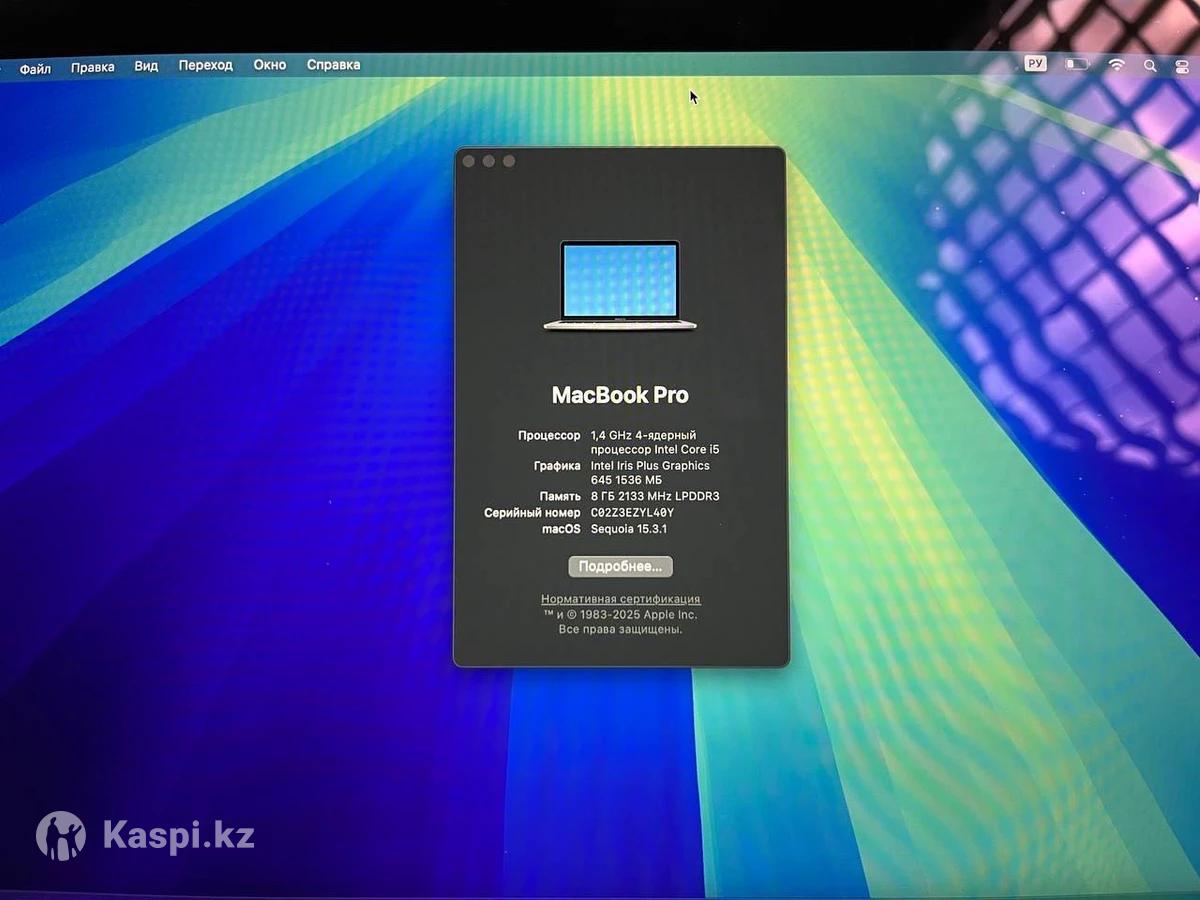Open the Переход menu
1200x900 pixels.
click(x=205, y=65)
